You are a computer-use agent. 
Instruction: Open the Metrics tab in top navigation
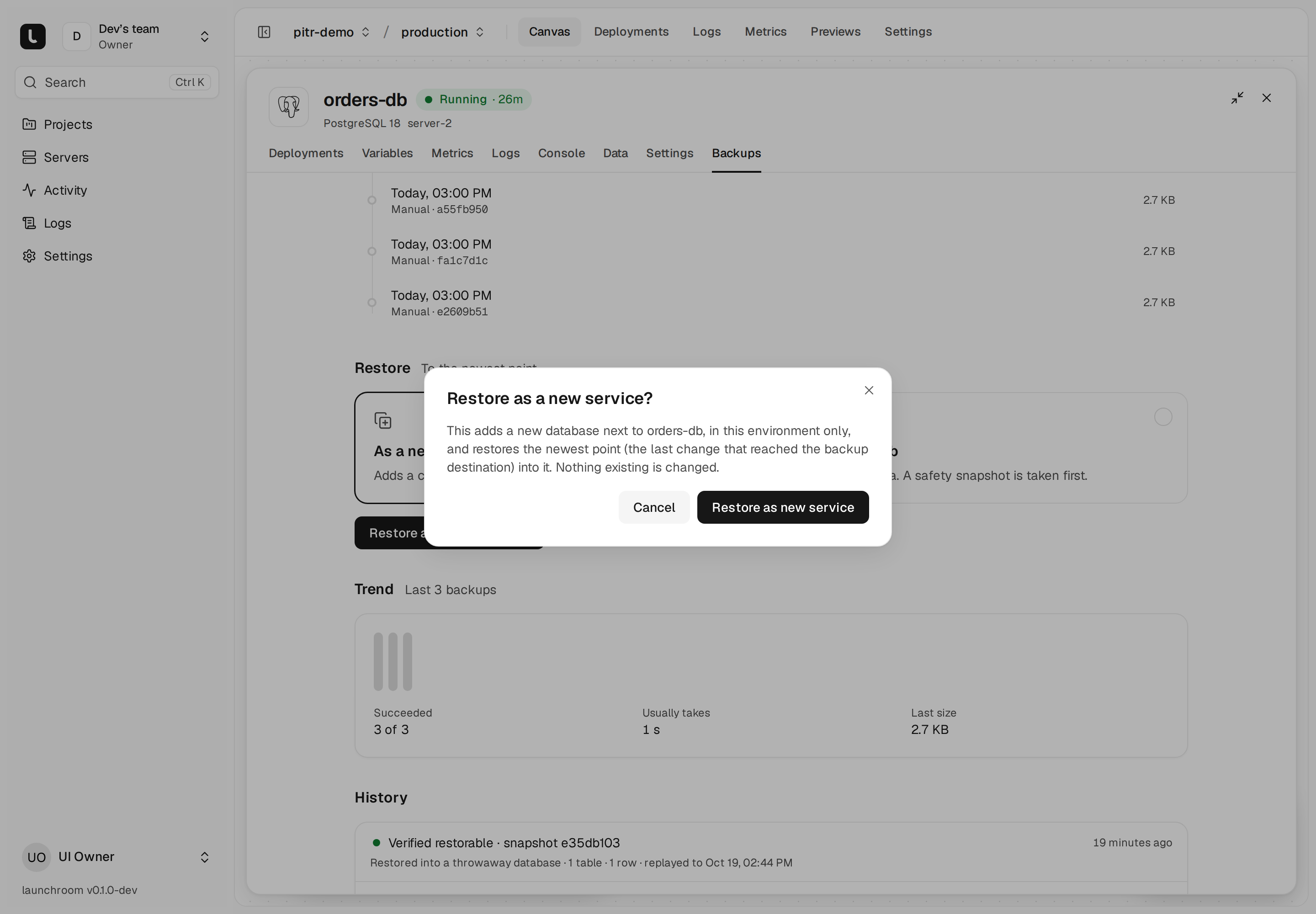click(x=766, y=32)
